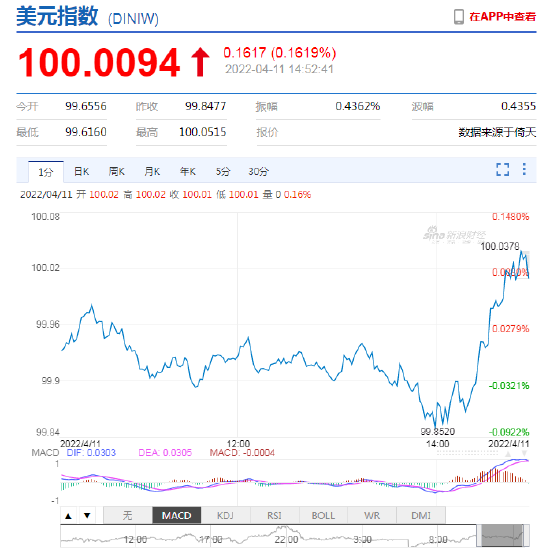
Task: Select the RSI indicator button
Action: coord(274,515)
